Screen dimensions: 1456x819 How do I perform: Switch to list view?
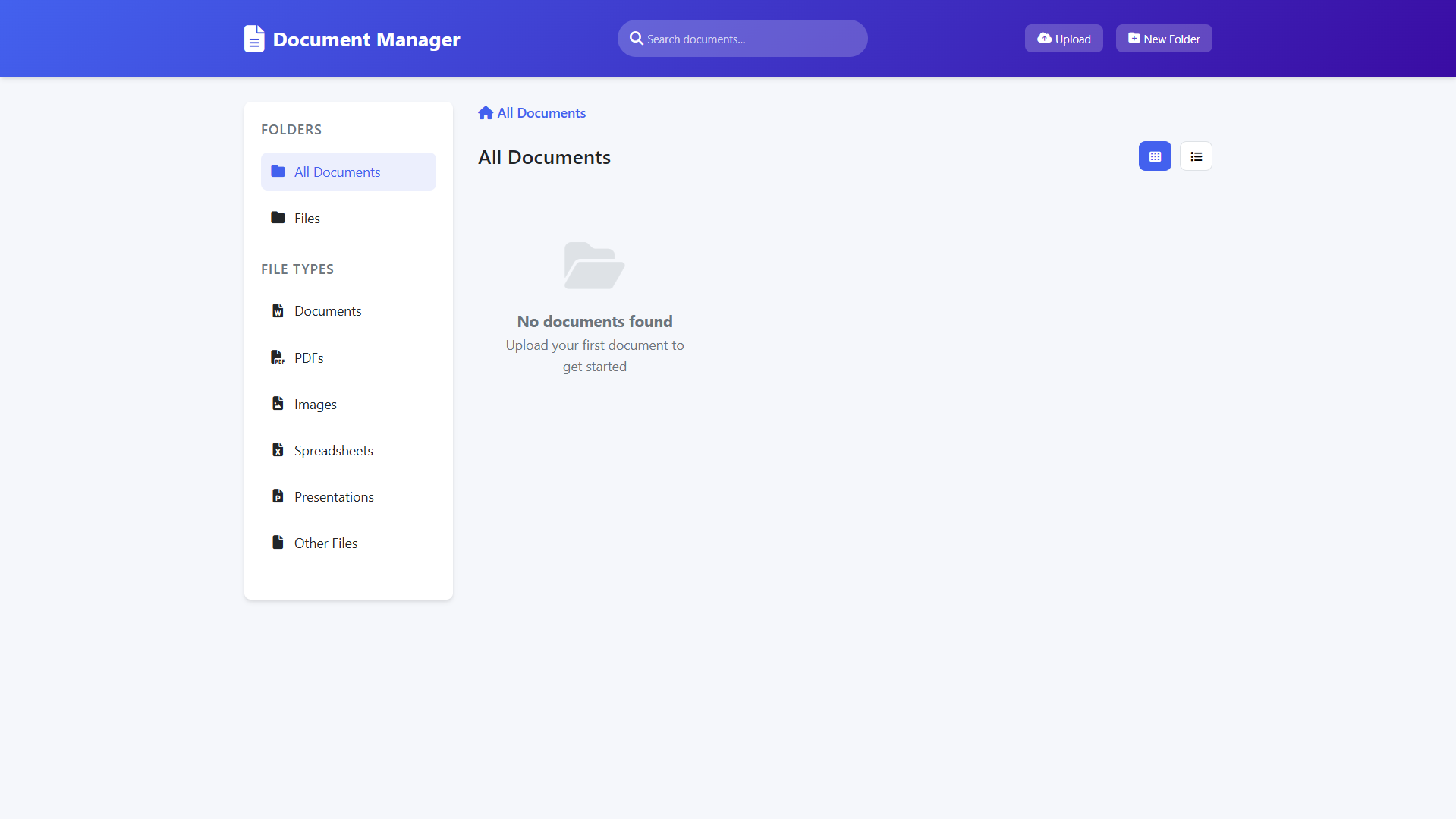click(x=1196, y=156)
